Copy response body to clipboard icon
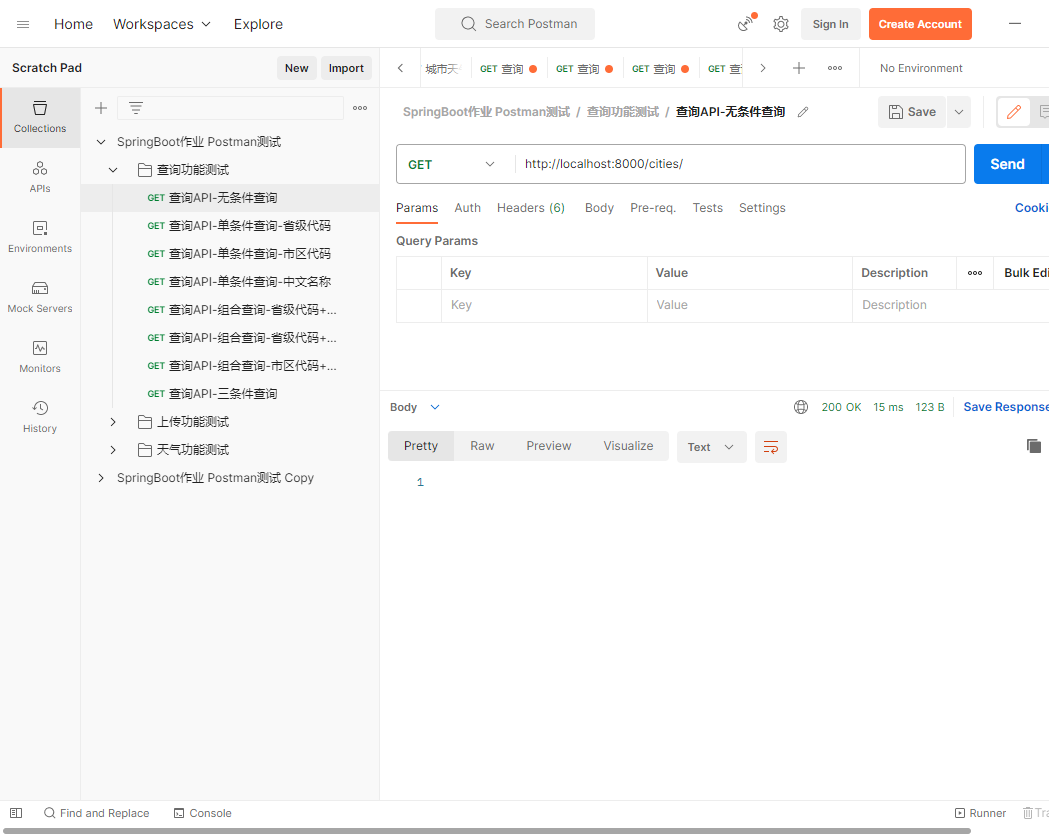The width and height of the screenshot is (1049, 837). tap(1034, 446)
